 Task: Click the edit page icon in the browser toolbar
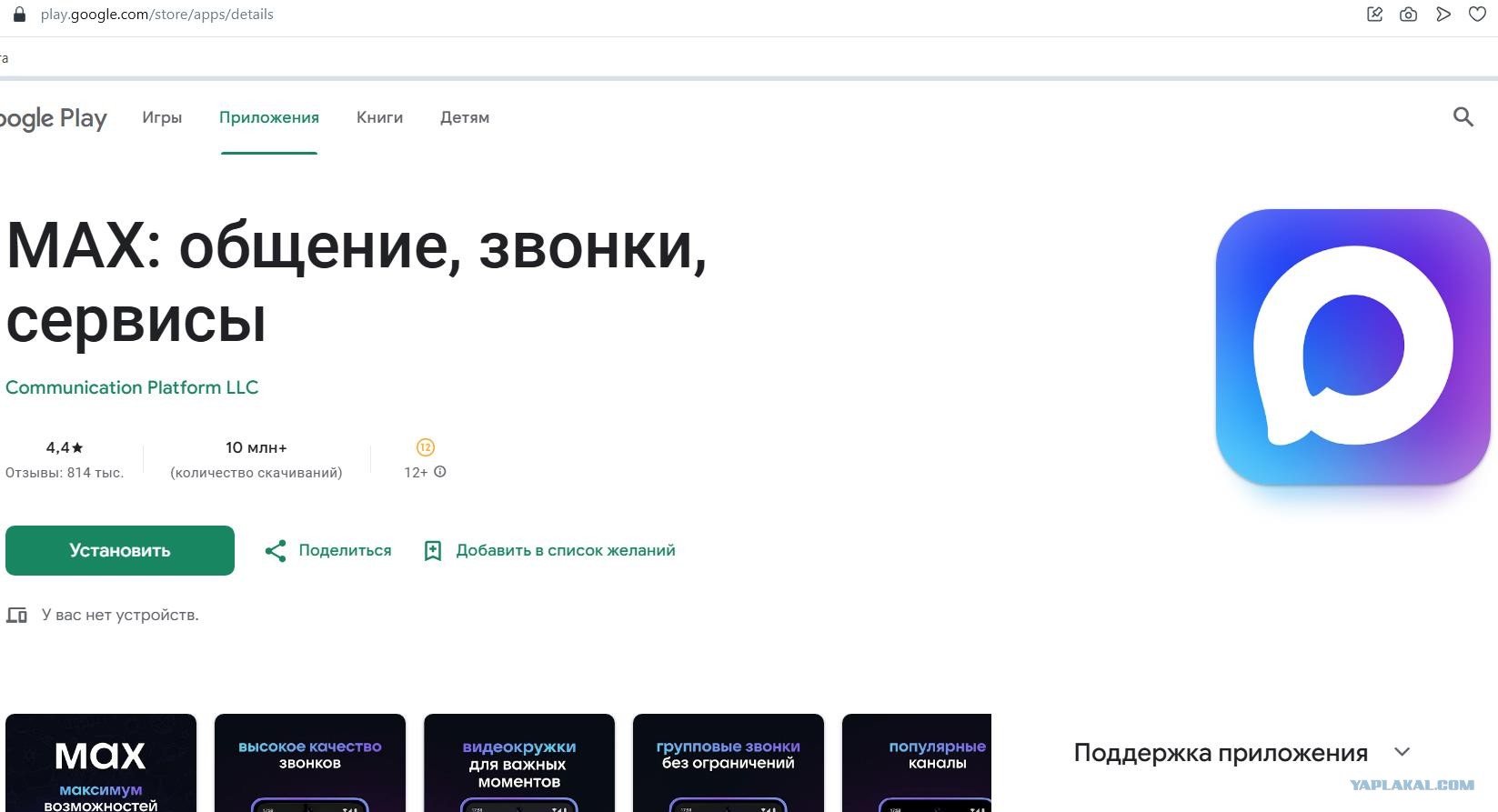point(1374,15)
